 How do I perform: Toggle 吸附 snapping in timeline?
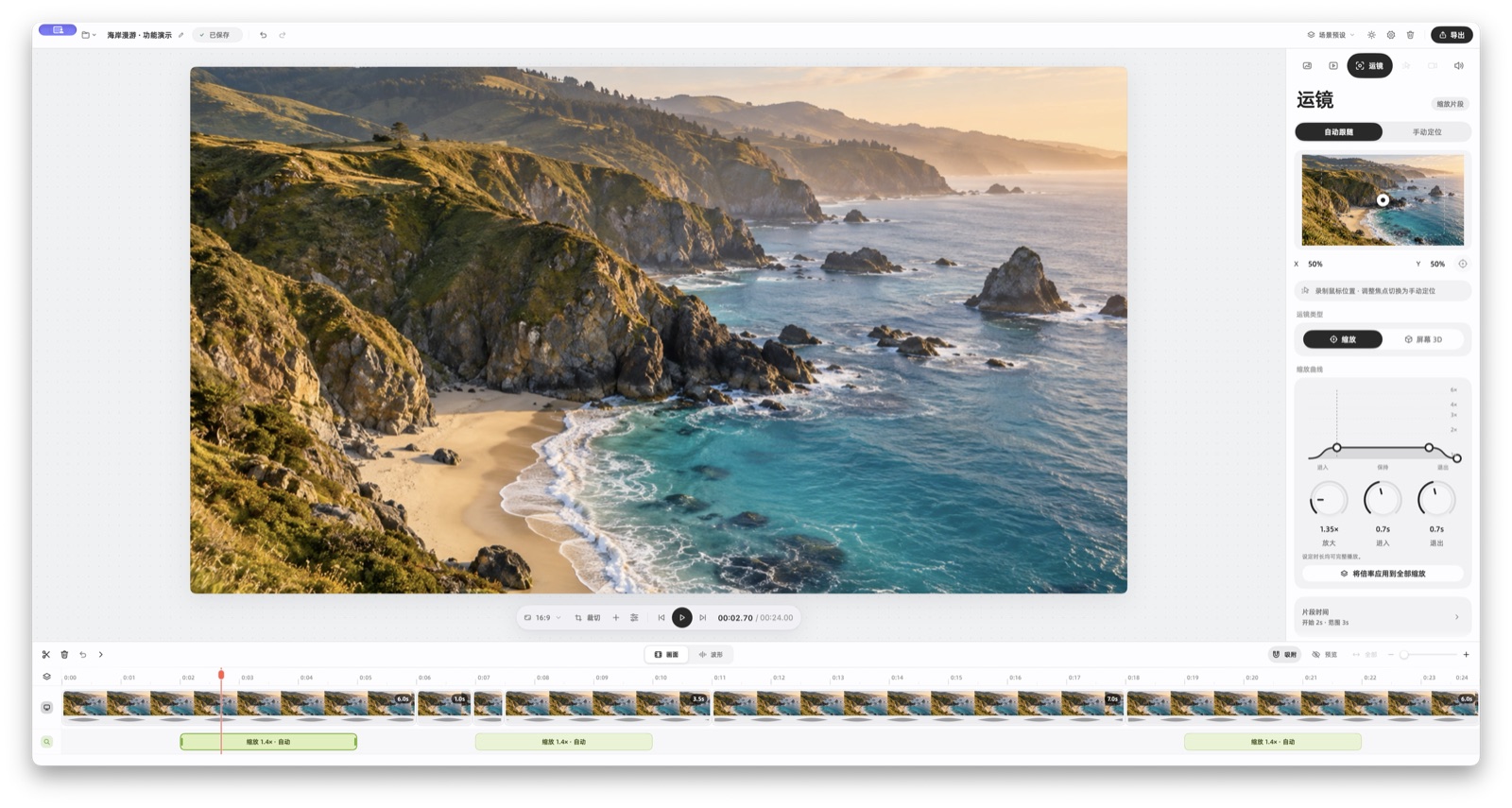(1284, 654)
